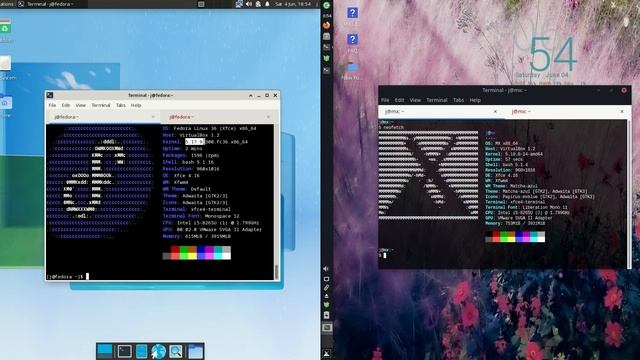Click the MX terminal vertical scrollbar
The width and height of the screenshot is (640, 360).
click(x=629, y=194)
